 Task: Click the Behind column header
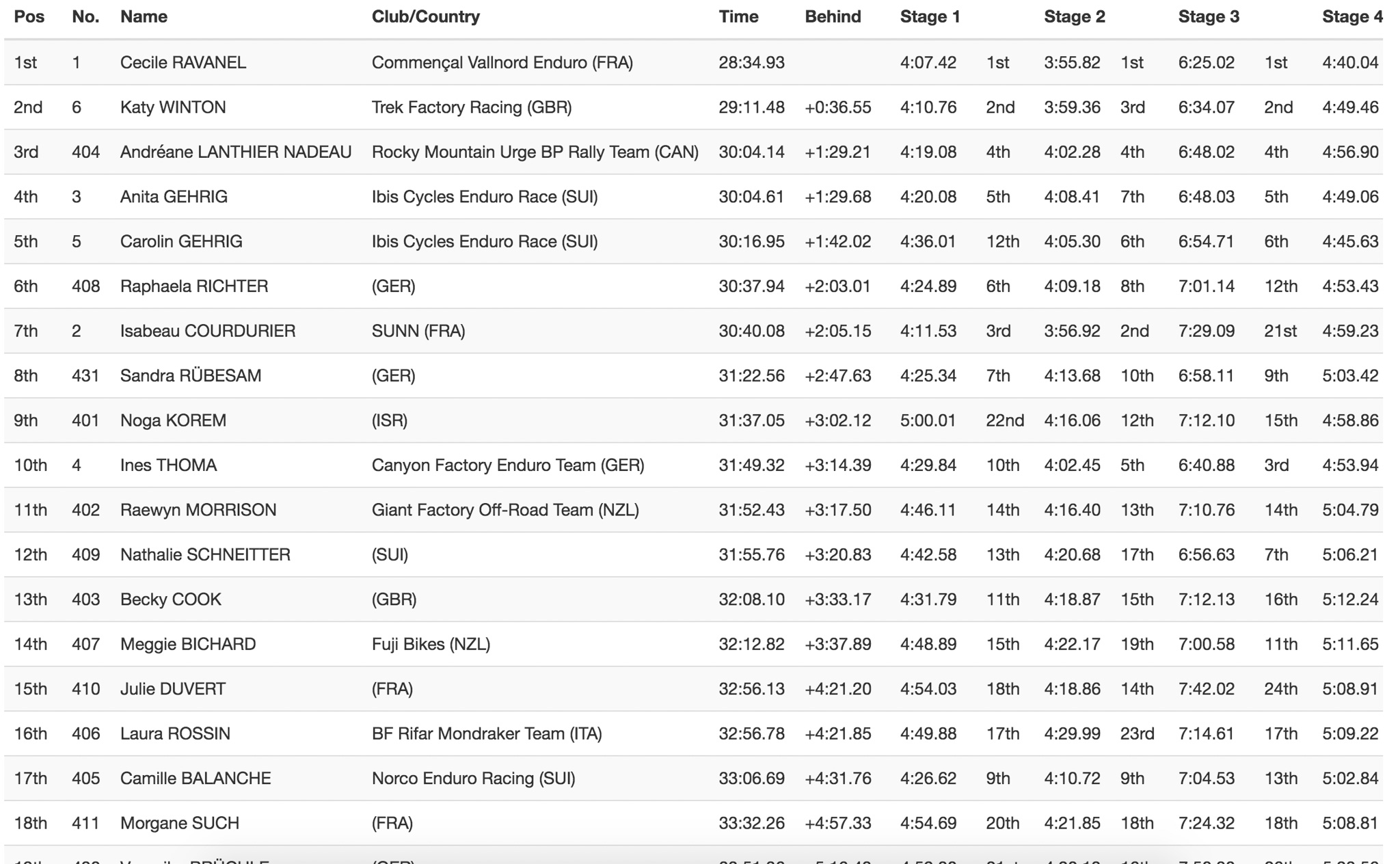point(833,17)
